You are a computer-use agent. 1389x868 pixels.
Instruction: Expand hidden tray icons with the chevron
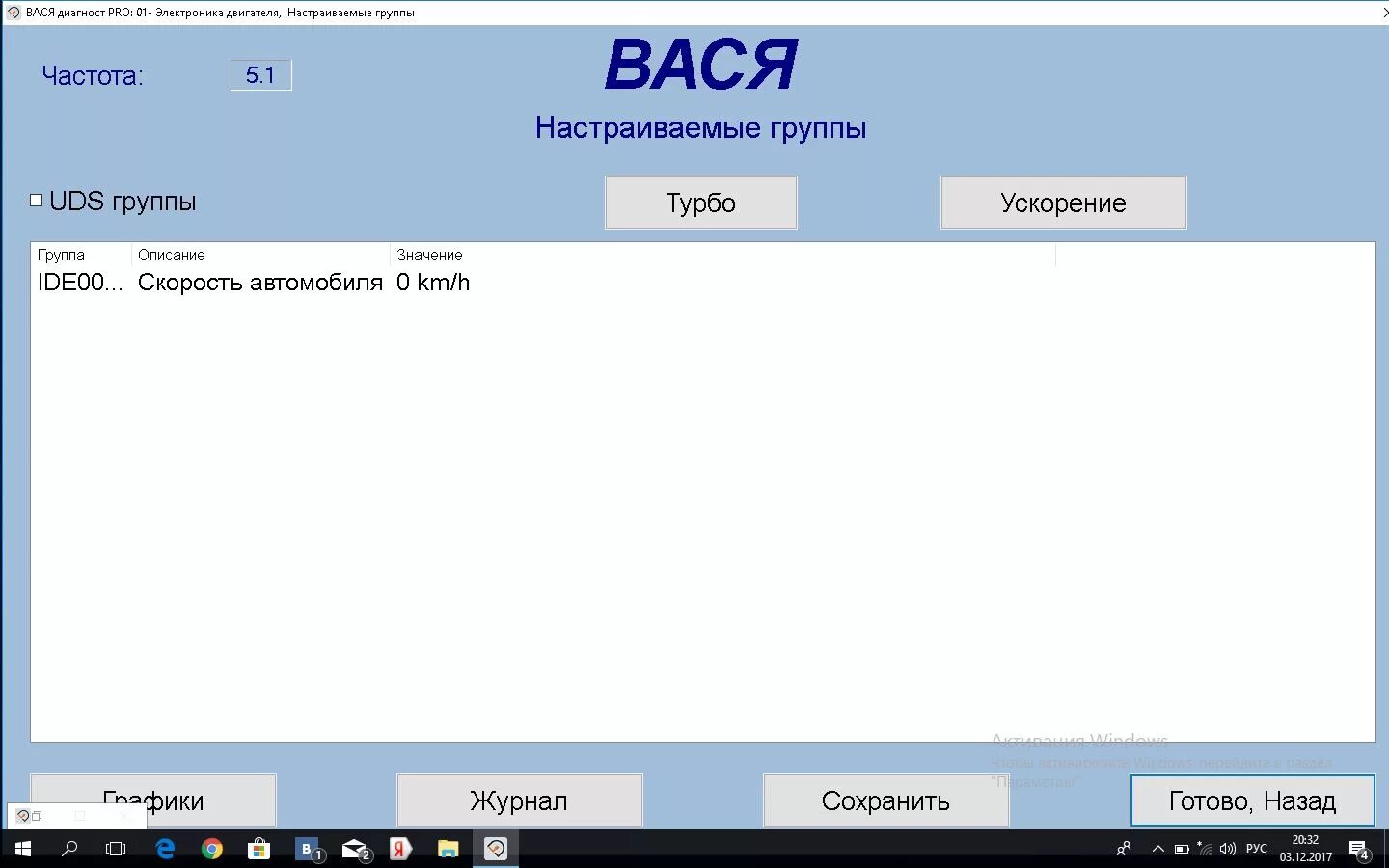[x=1158, y=849]
